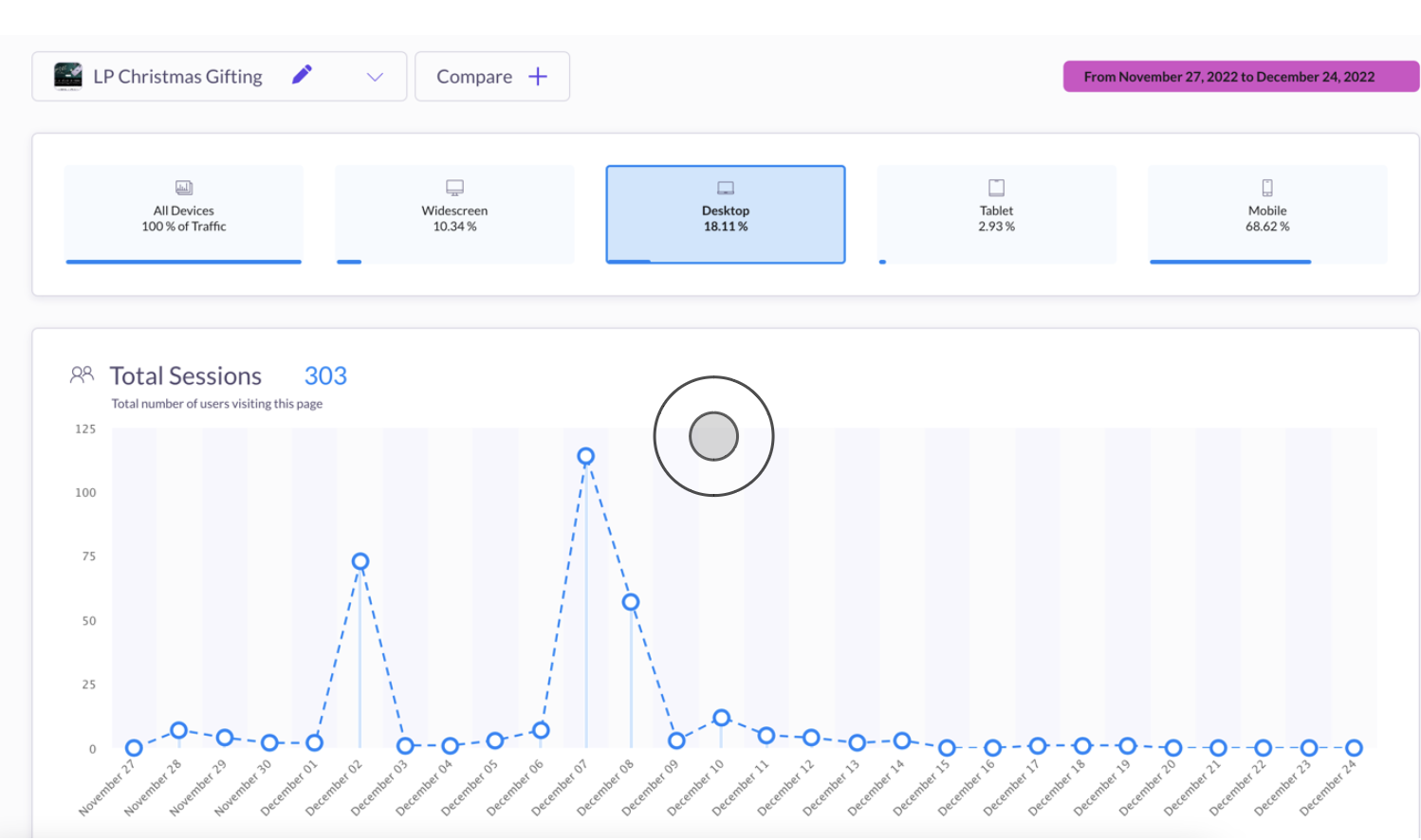Screen dimensions: 1421x840
Task: Click the November 29 data point
Action: pyautogui.click(x=225, y=738)
